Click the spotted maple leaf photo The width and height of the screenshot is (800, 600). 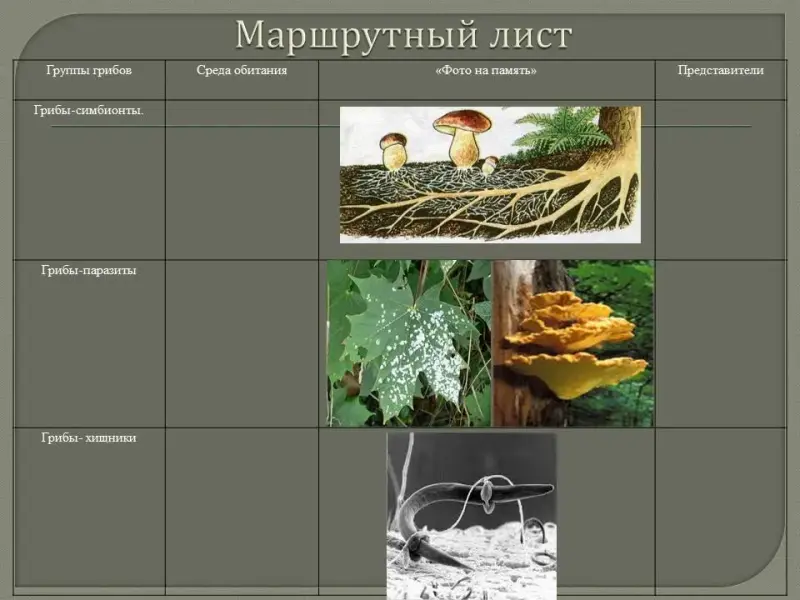(x=408, y=343)
